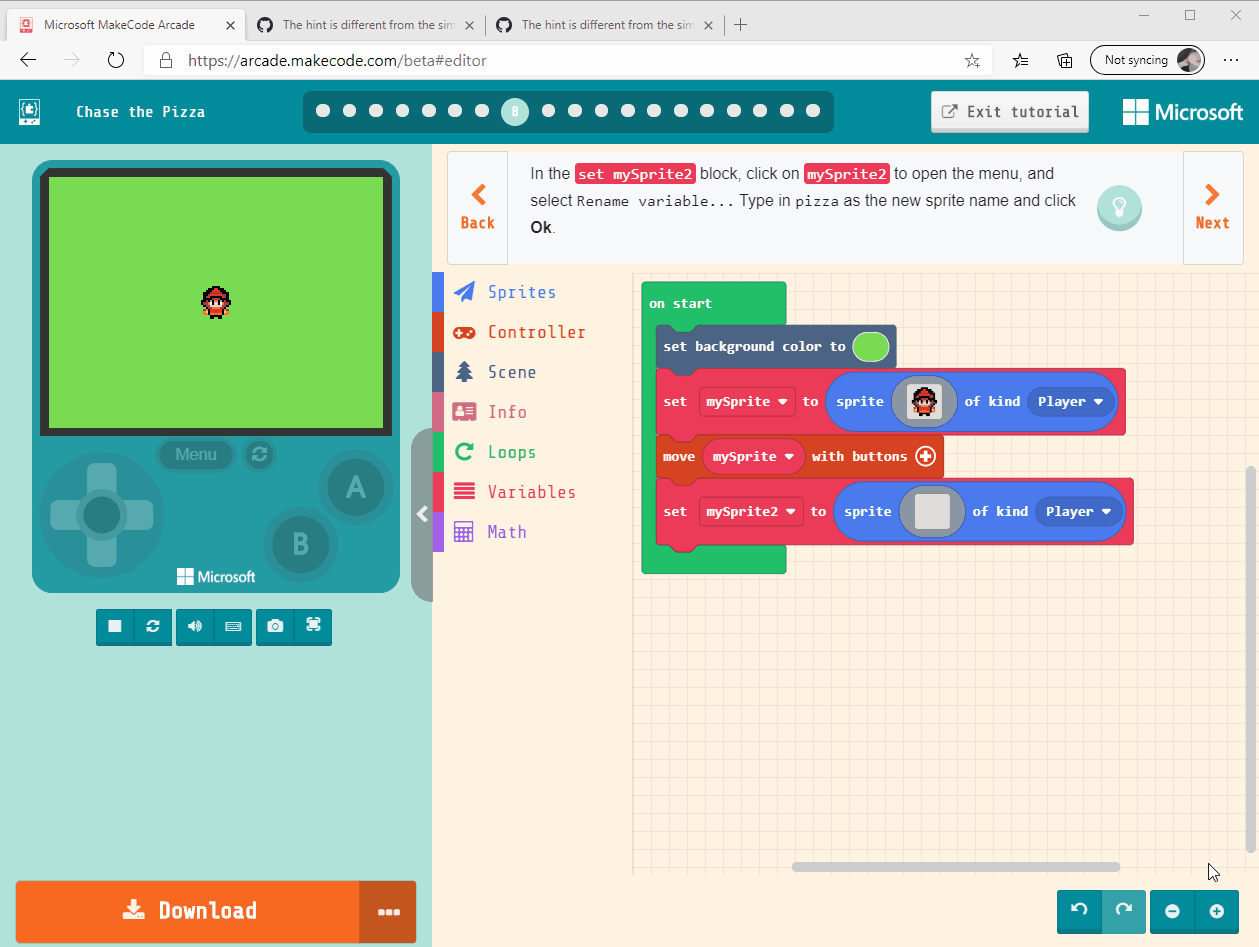The height and width of the screenshot is (947, 1259).
Task: Launch the simulator in full screen
Action: pos(313,626)
